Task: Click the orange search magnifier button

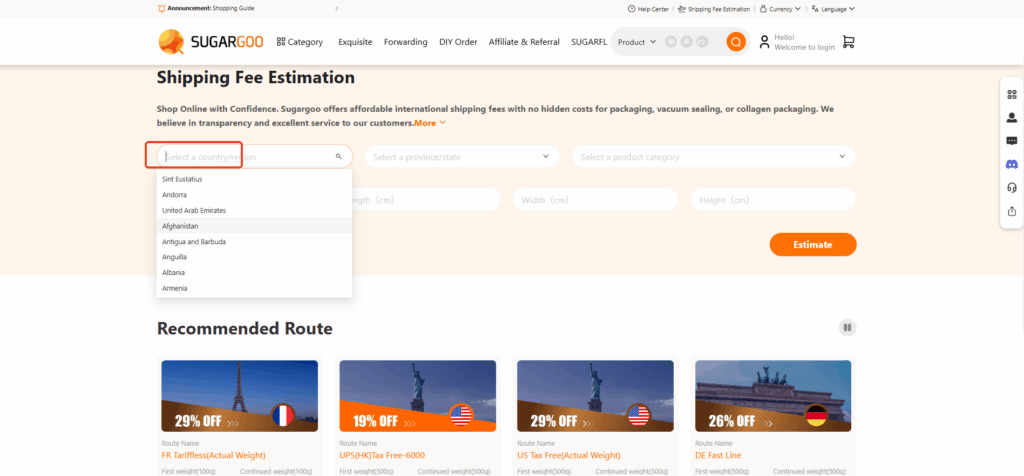Action: tap(736, 42)
